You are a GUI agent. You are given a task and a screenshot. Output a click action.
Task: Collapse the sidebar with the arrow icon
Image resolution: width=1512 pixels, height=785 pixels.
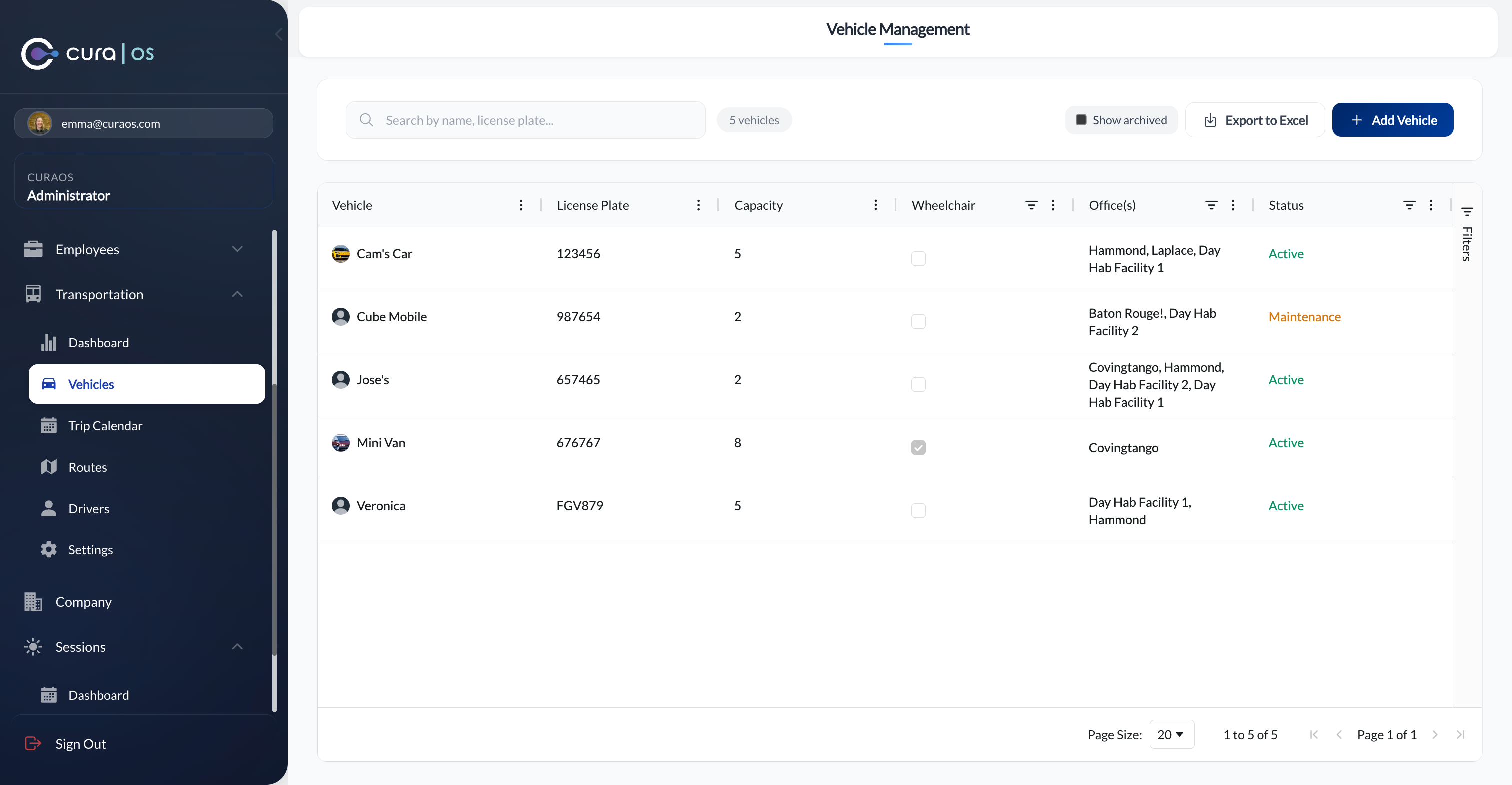point(279,34)
